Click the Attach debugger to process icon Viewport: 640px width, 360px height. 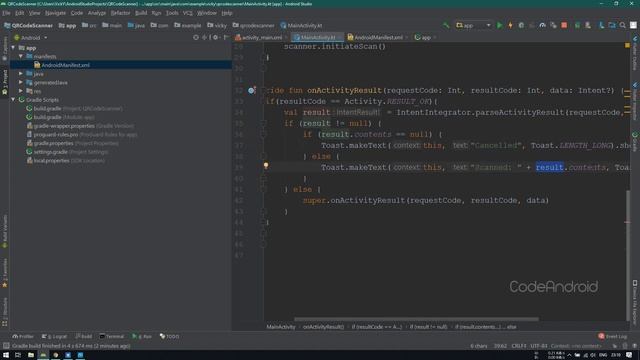click(553, 25)
